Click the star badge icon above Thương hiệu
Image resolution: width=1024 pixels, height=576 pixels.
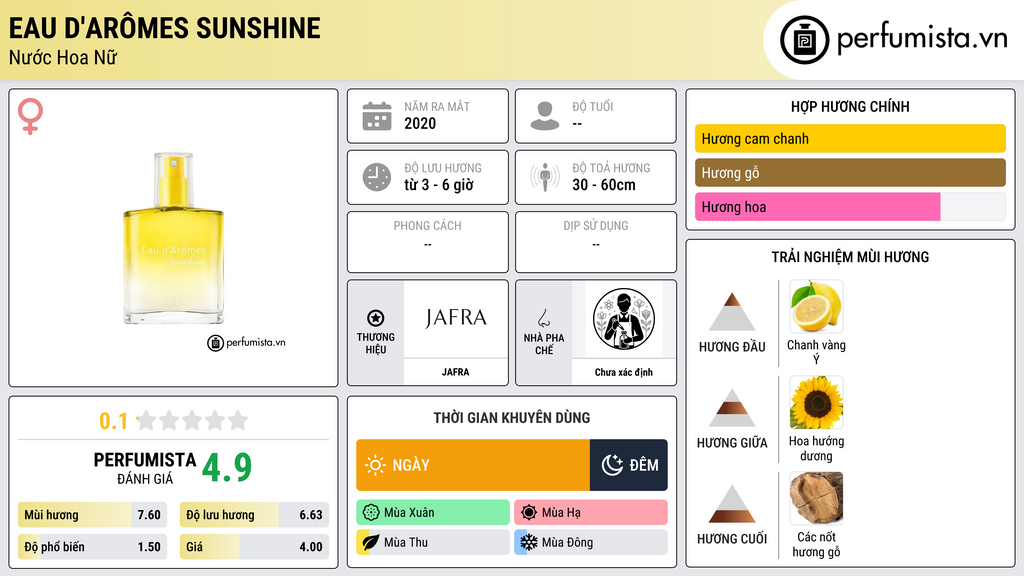(376, 318)
